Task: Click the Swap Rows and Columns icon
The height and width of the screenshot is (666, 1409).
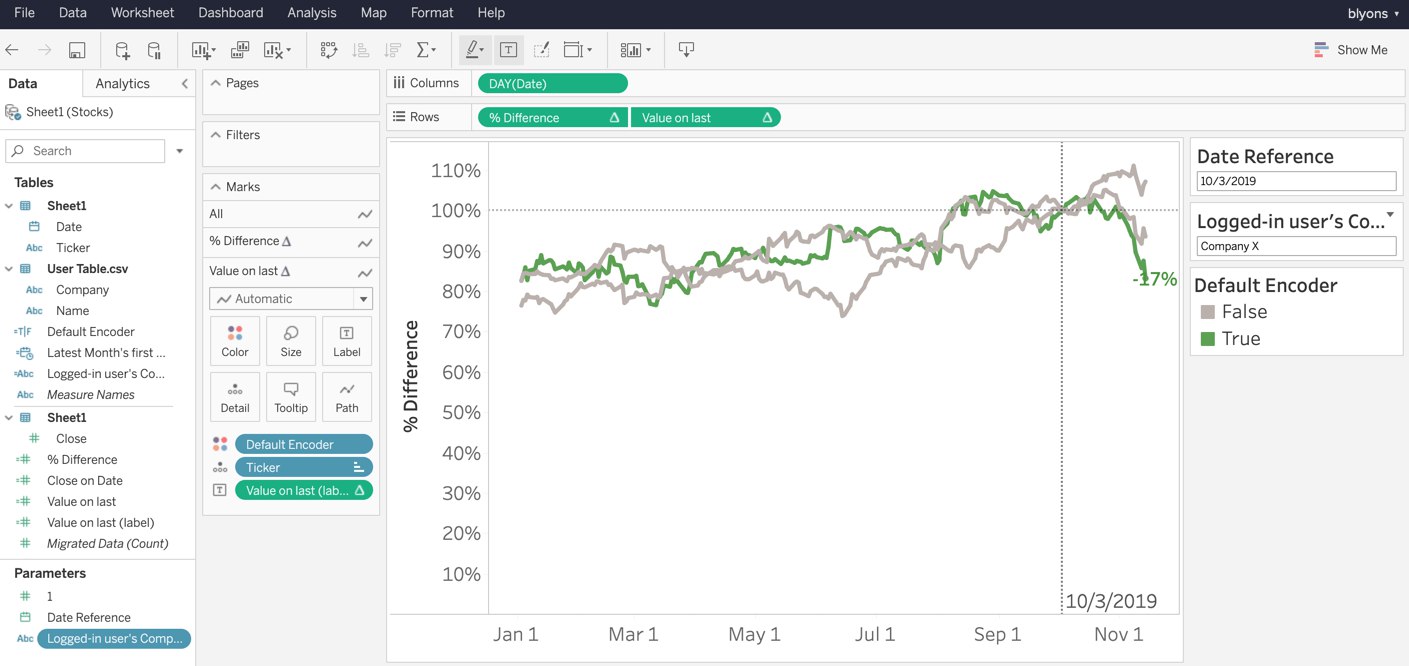Action: tap(328, 50)
